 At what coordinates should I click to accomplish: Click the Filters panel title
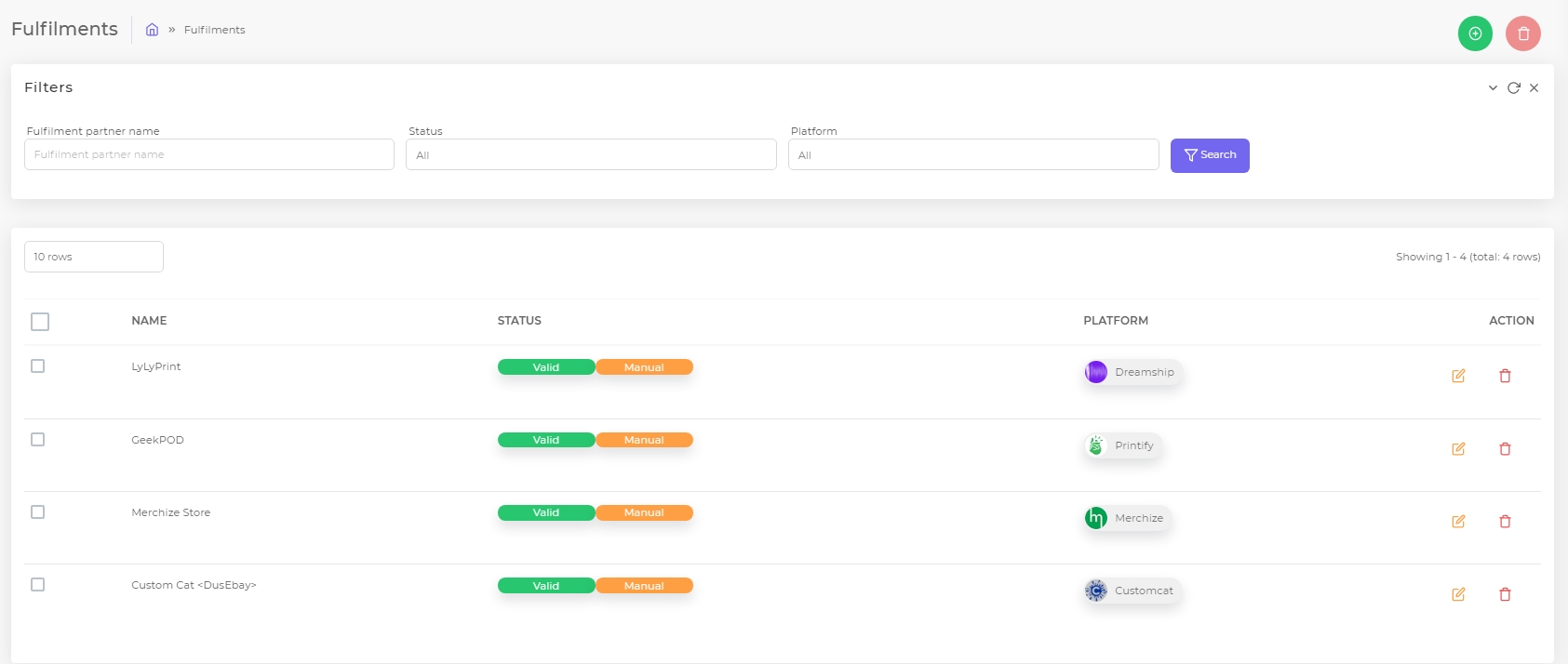click(48, 87)
